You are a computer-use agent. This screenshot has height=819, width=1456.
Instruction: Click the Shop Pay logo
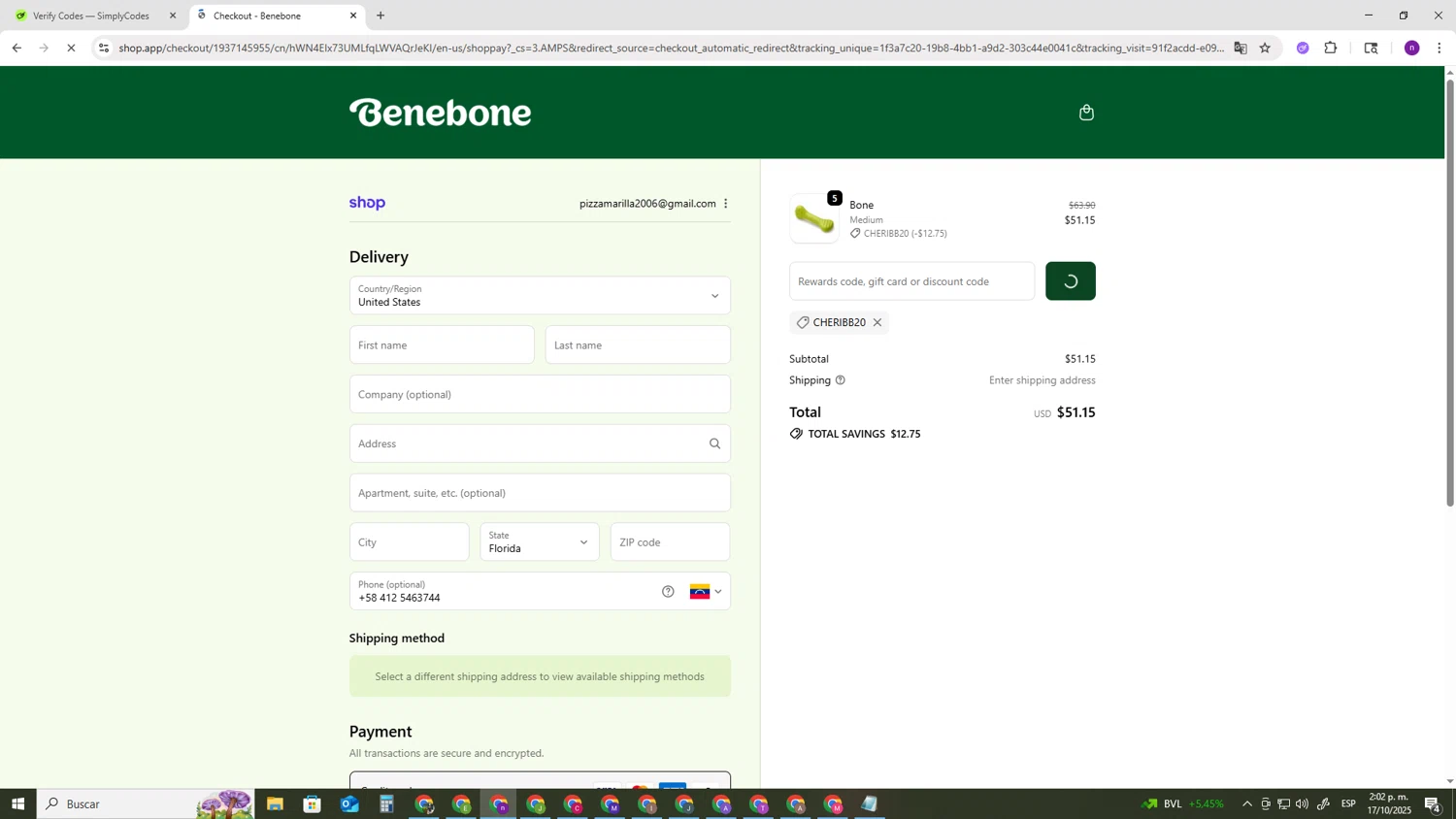[367, 203]
